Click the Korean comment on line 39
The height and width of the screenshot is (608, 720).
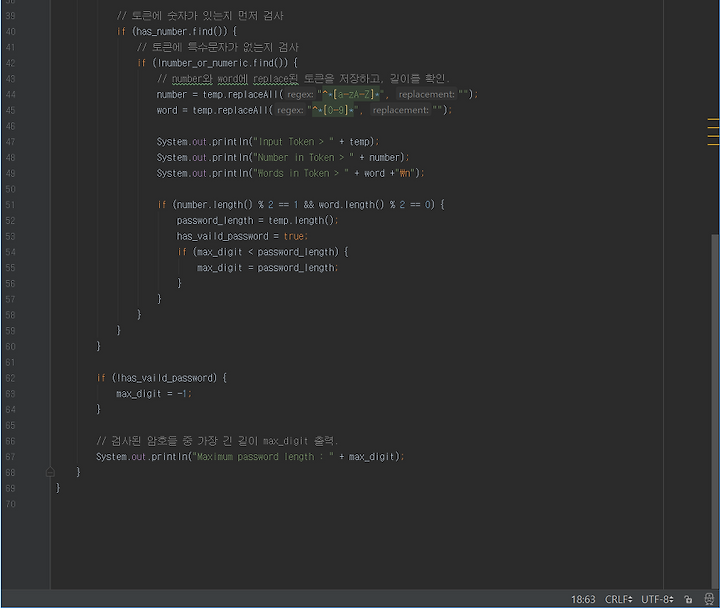tap(200, 16)
